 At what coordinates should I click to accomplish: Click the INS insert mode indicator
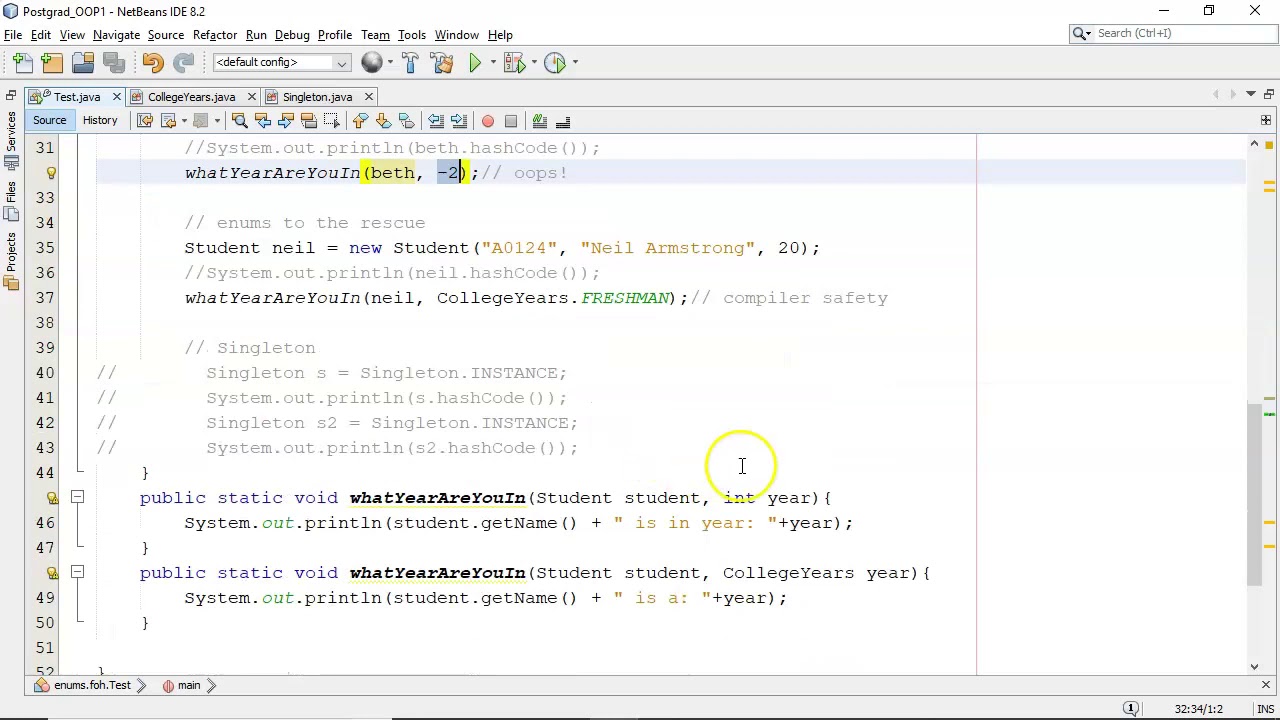pos(1265,708)
